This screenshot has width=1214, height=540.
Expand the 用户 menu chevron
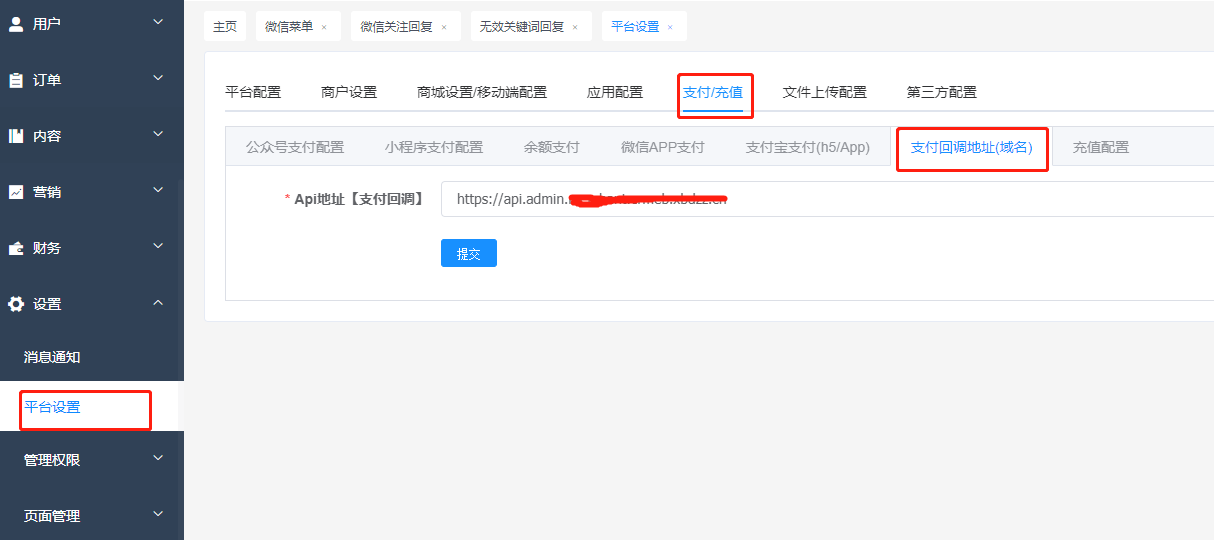(x=158, y=21)
